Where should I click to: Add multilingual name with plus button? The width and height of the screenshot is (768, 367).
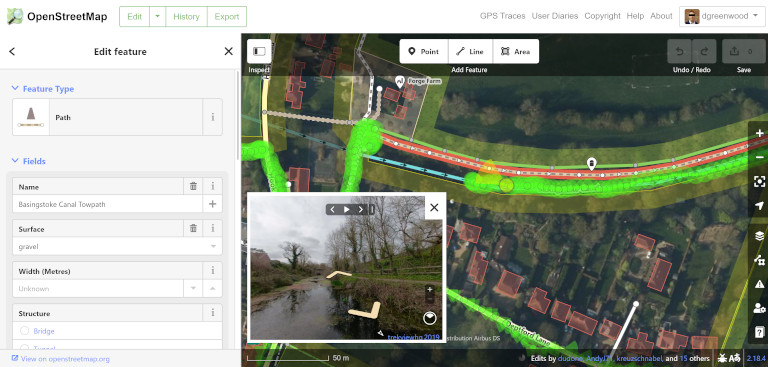[x=213, y=204]
